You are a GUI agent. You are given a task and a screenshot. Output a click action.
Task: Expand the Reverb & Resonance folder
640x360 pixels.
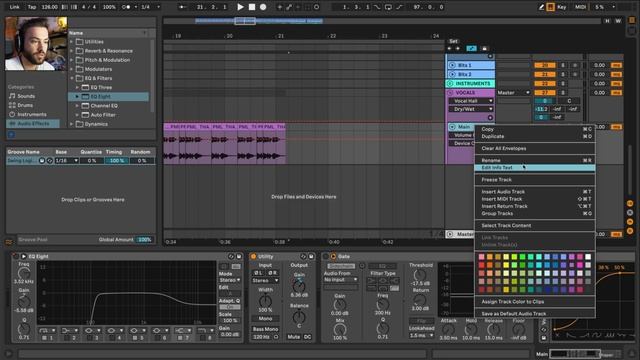point(72,51)
